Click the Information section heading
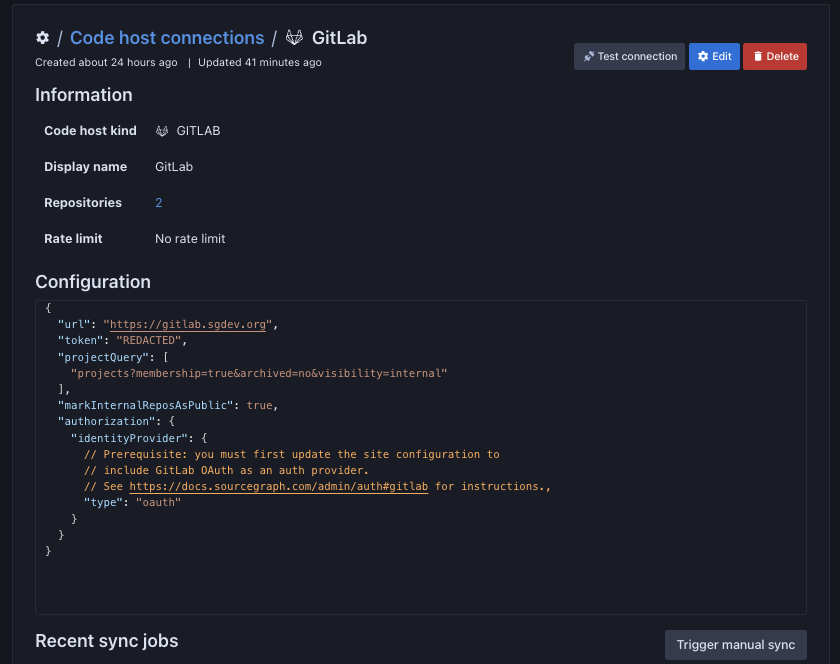Image resolution: width=840 pixels, height=664 pixels. (84, 95)
